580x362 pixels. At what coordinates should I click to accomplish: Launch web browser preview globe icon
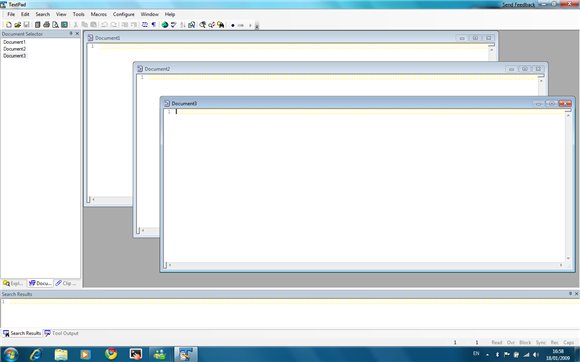[x=165, y=25]
